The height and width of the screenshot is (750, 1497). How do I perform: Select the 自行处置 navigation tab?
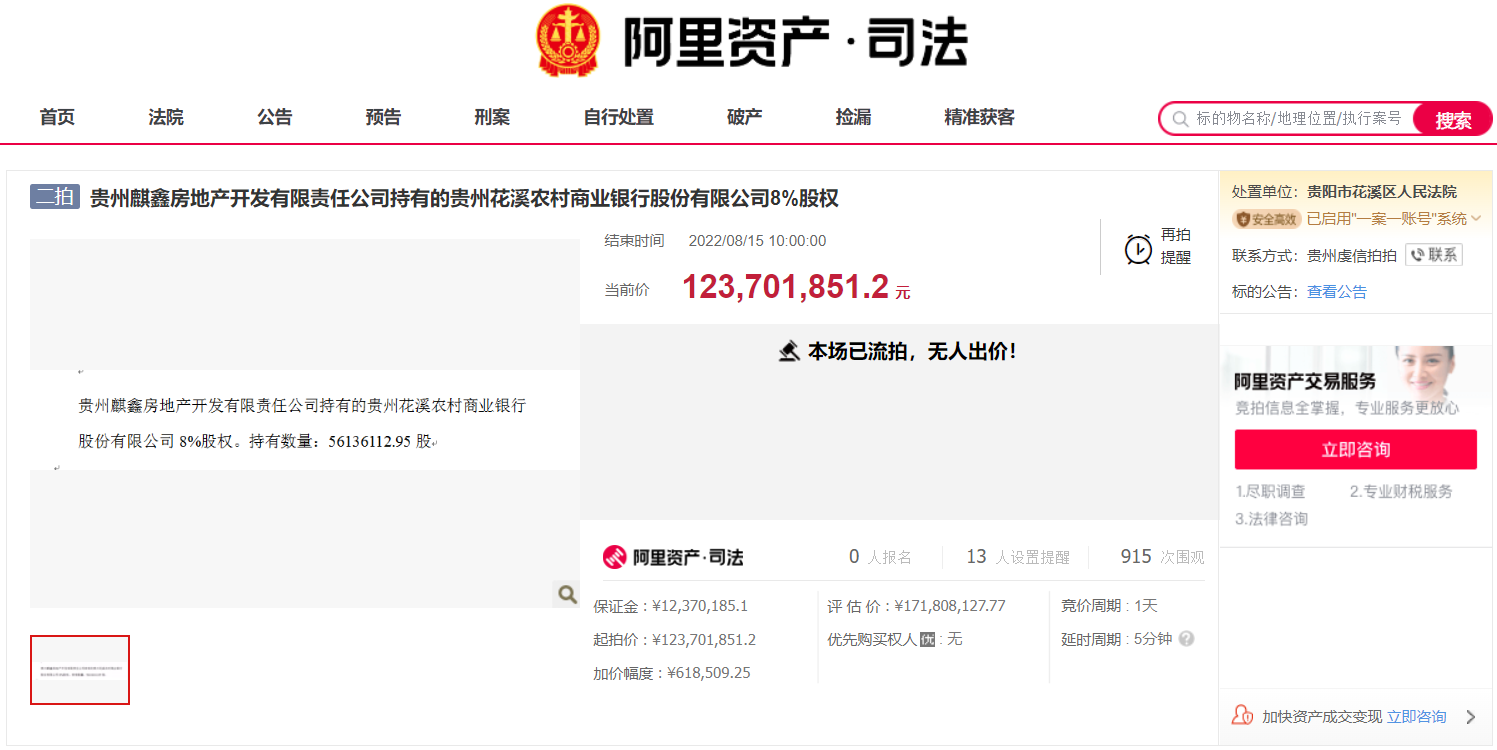click(619, 117)
